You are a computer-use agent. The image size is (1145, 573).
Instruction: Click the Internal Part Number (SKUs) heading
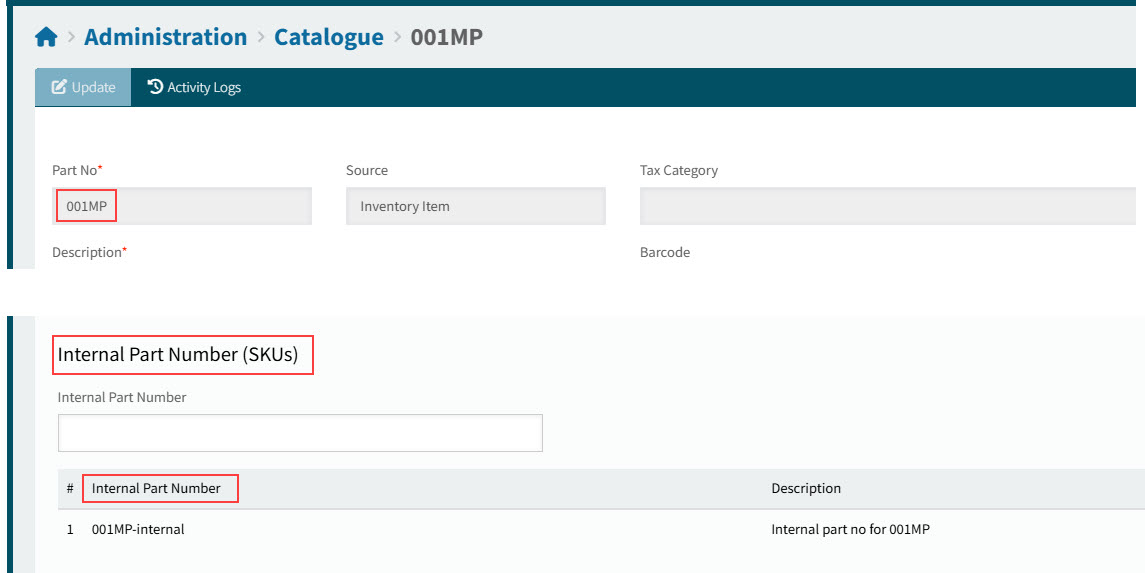(178, 355)
